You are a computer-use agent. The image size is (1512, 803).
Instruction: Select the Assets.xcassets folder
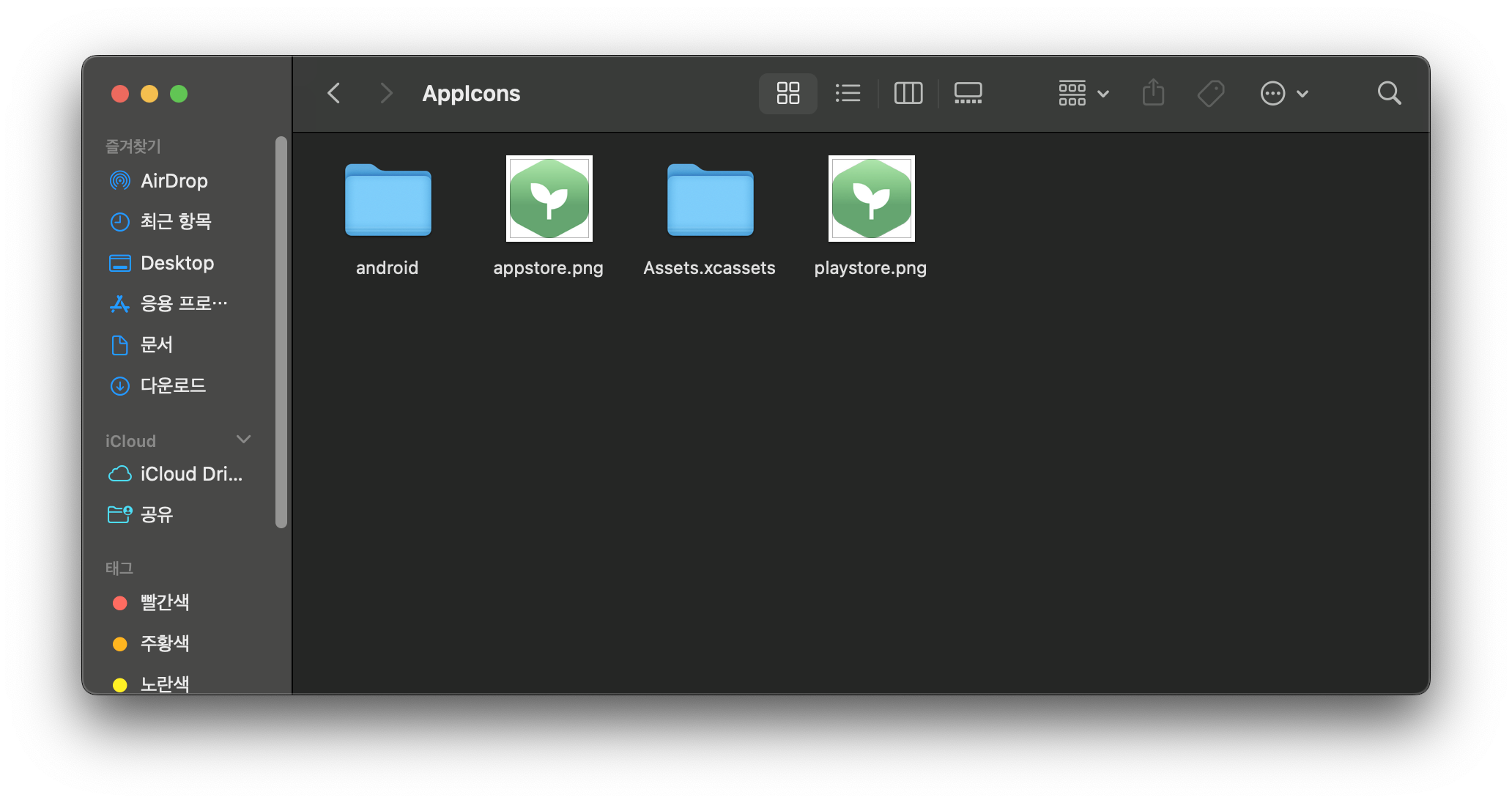710,200
